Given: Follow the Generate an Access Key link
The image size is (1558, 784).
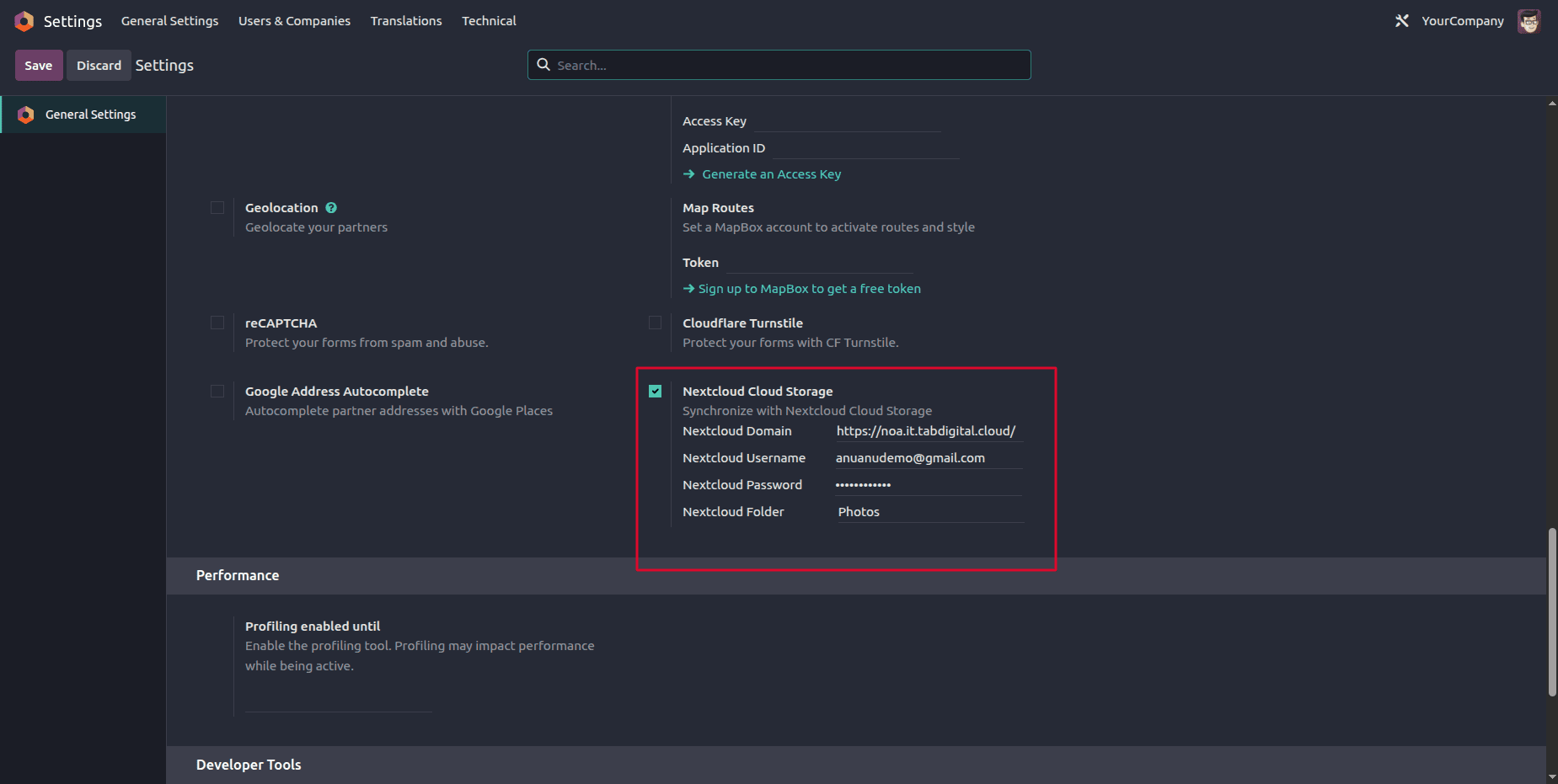Looking at the screenshot, I should pos(771,174).
